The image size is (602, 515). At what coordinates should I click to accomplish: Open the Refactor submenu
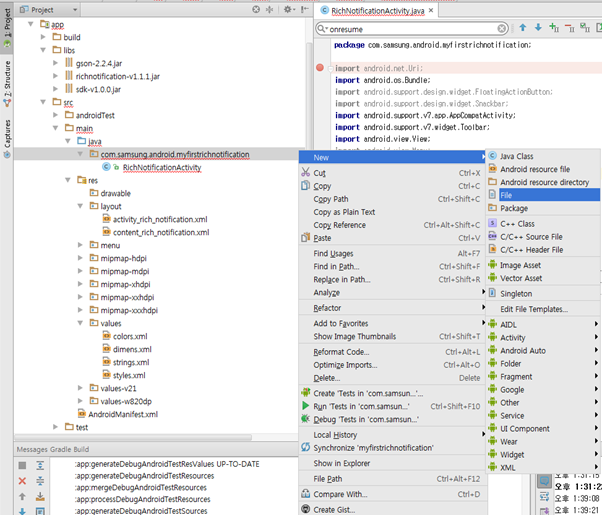coord(327,308)
